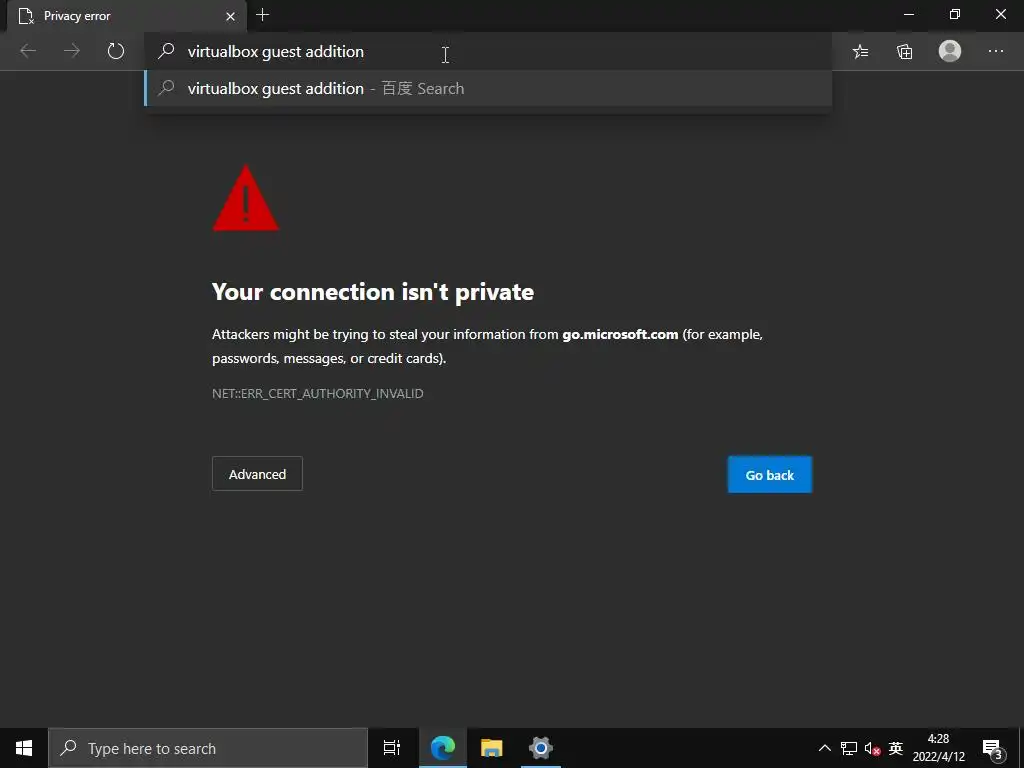The width and height of the screenshot is (1024, 768).
Task: Click the muted volume tray icon
Action: click(872, 748)
